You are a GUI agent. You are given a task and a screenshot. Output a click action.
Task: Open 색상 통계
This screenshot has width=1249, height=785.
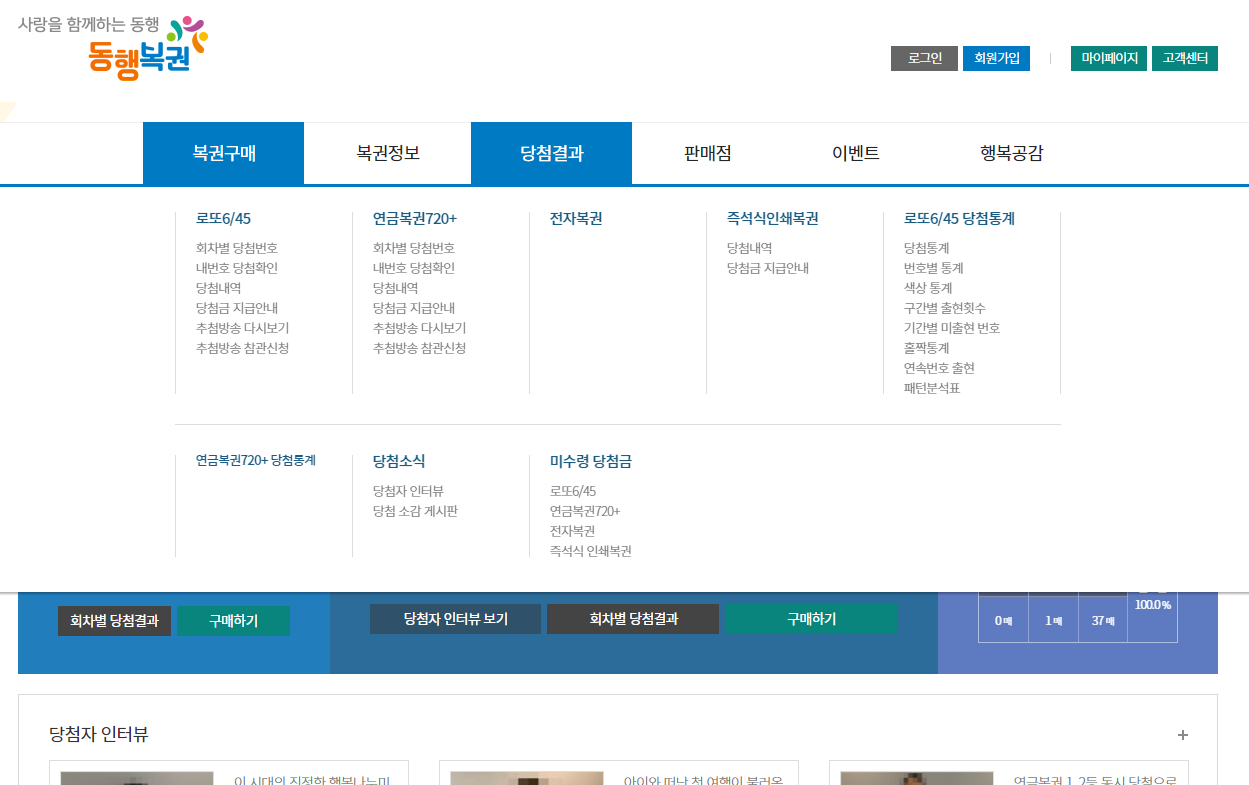tap(928, 288)
